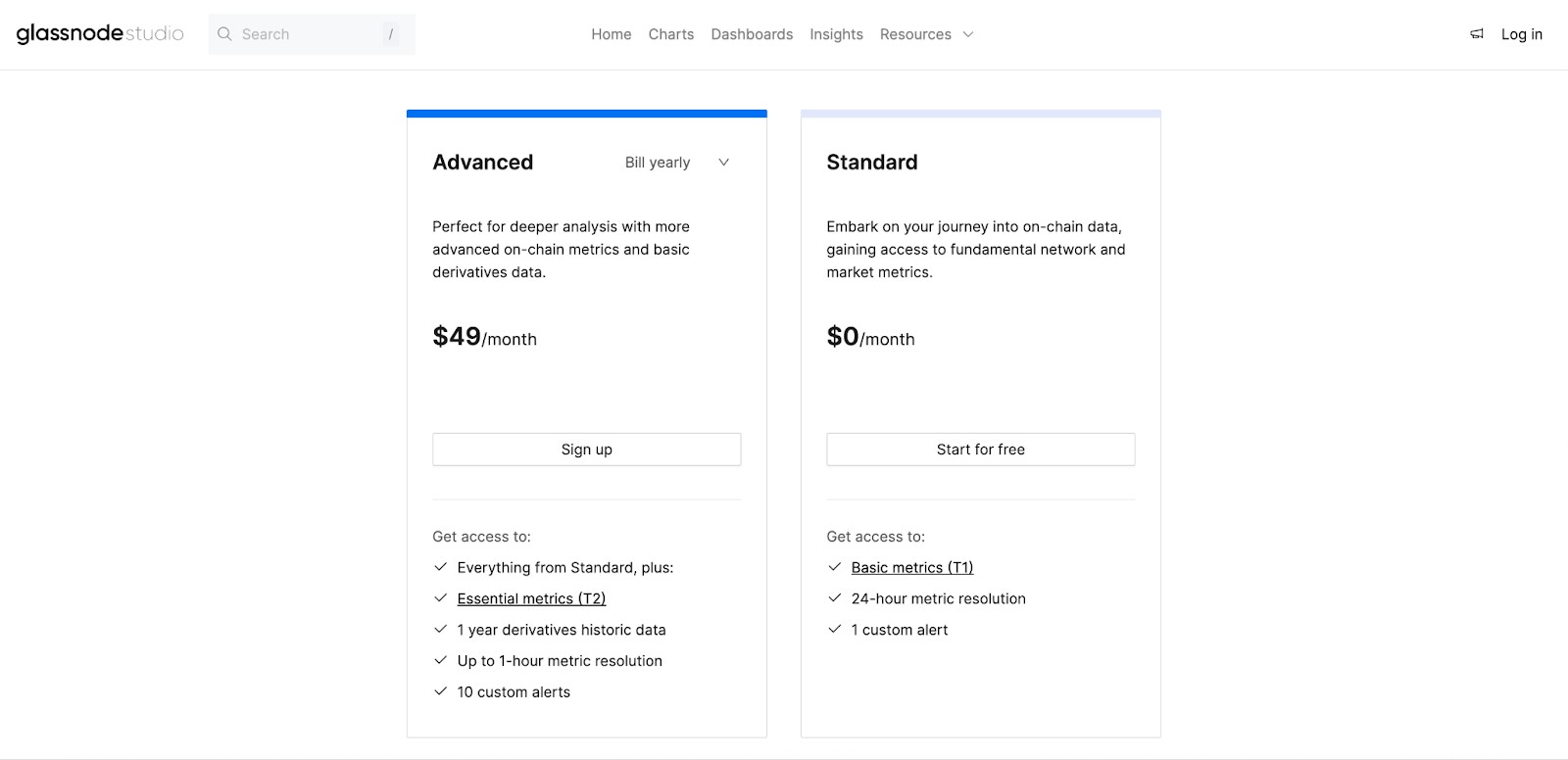Click "Up to 1-hour metric resolution" text

[560, 661]
